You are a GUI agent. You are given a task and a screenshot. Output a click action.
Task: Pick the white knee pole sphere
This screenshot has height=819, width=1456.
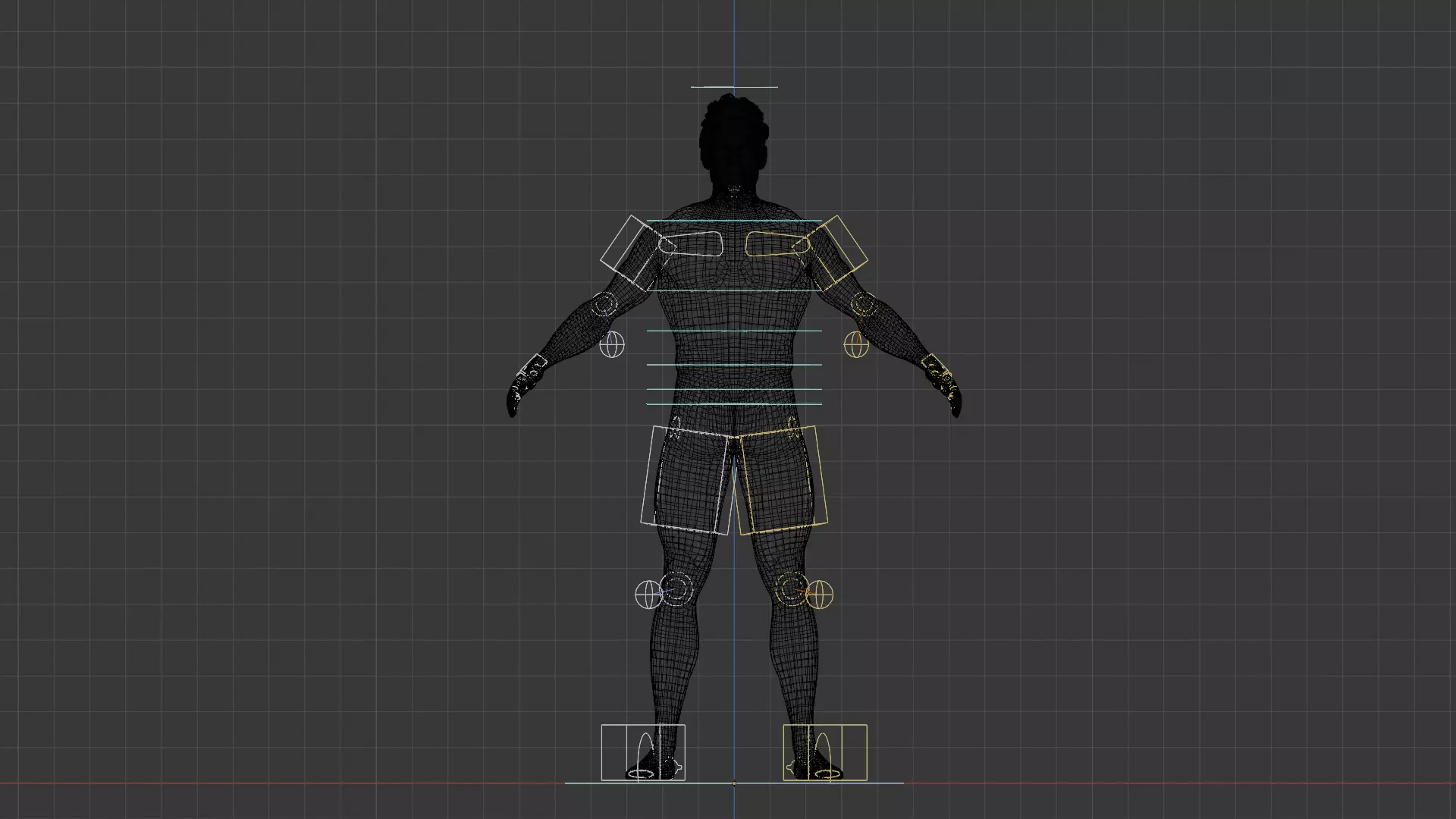648,595
